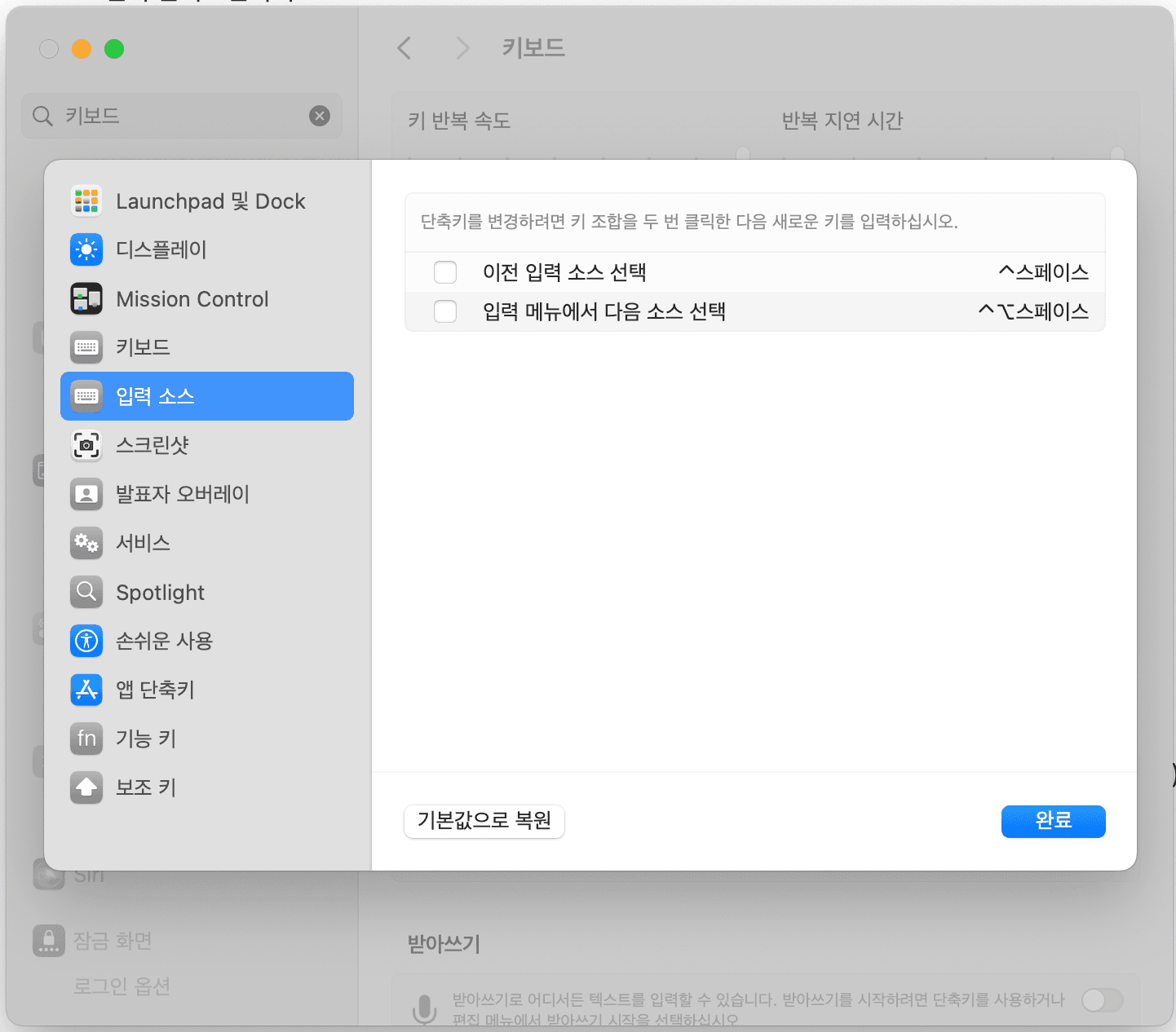
Task: Turn on the 받아쓰기 dictation switch
Action: (1103, 1000)
